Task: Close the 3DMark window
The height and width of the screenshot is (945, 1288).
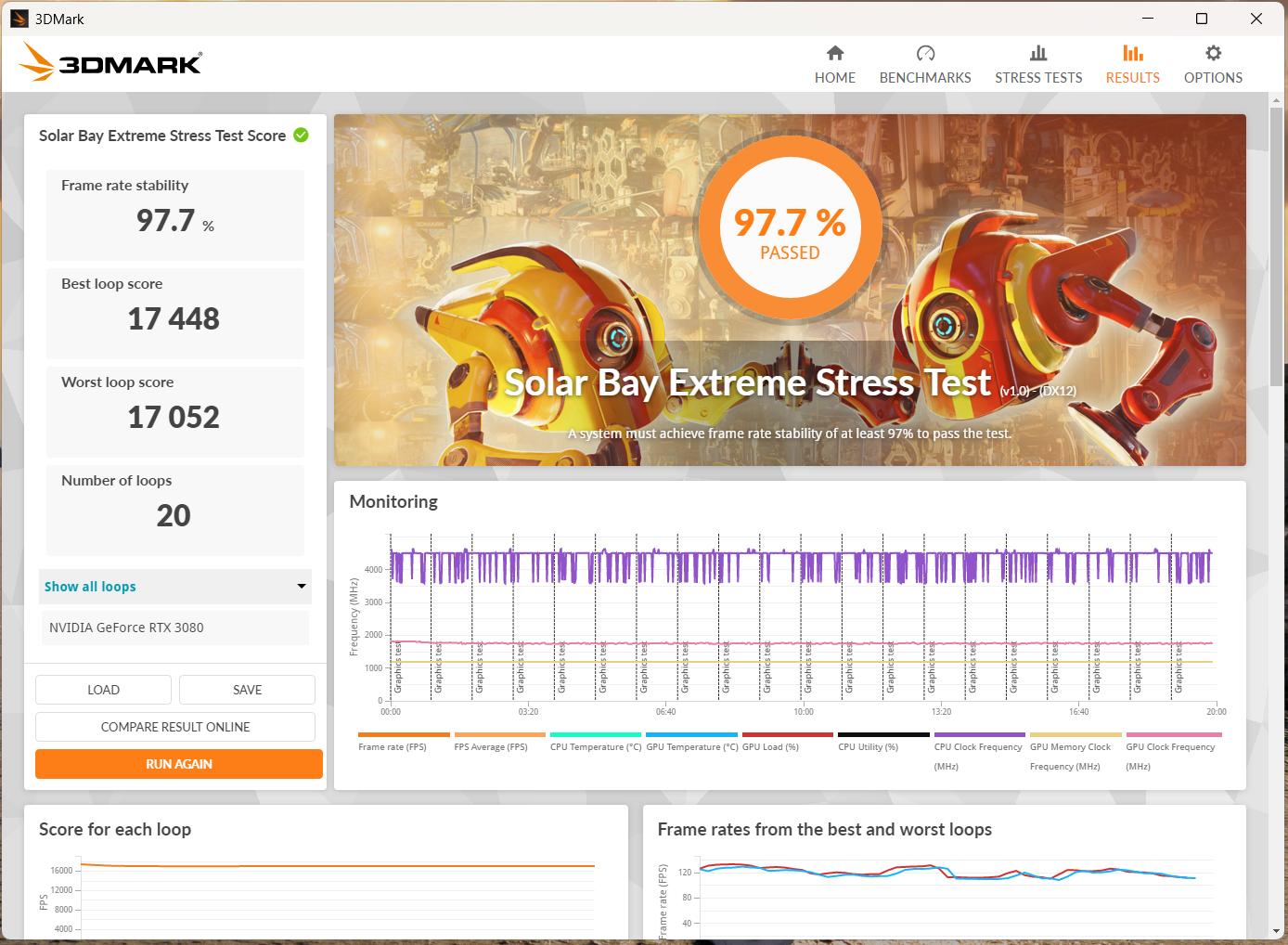Action: coord(1256,19)
